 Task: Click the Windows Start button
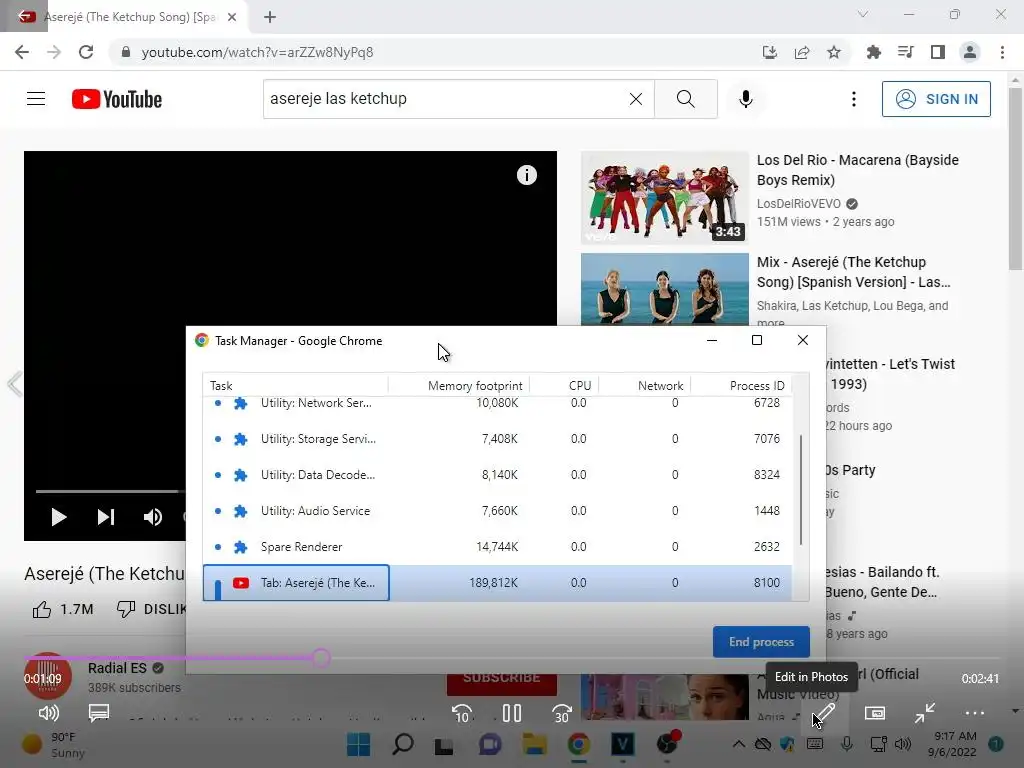pos(358,744)
